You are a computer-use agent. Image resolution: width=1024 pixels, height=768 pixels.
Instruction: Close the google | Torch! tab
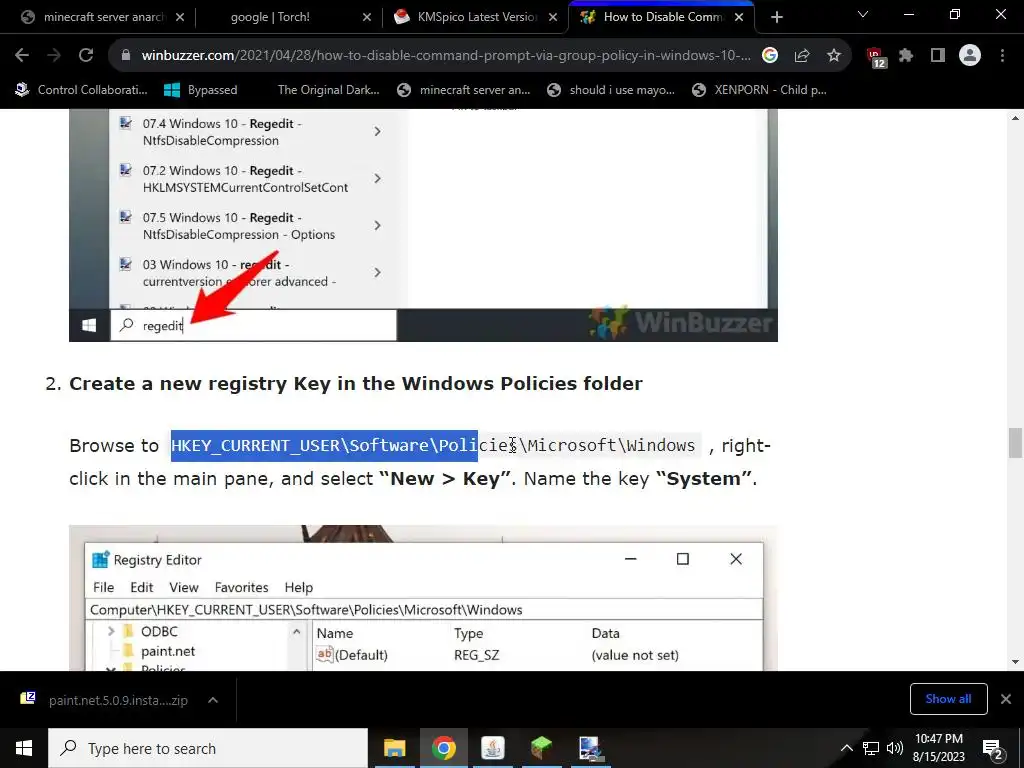(x=367, y=18)
